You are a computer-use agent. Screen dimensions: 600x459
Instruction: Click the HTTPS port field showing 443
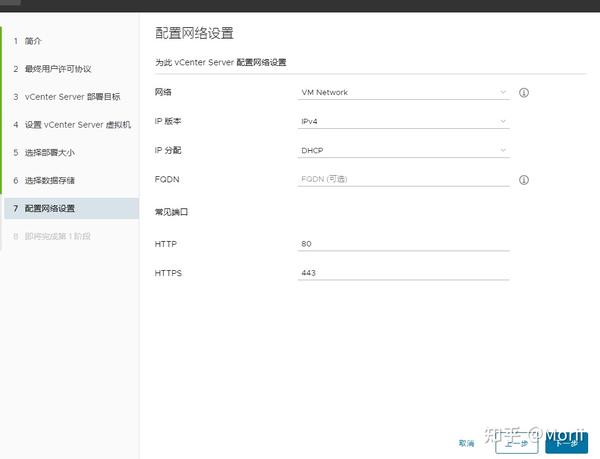pyautogui.click(x=403, y=273)
